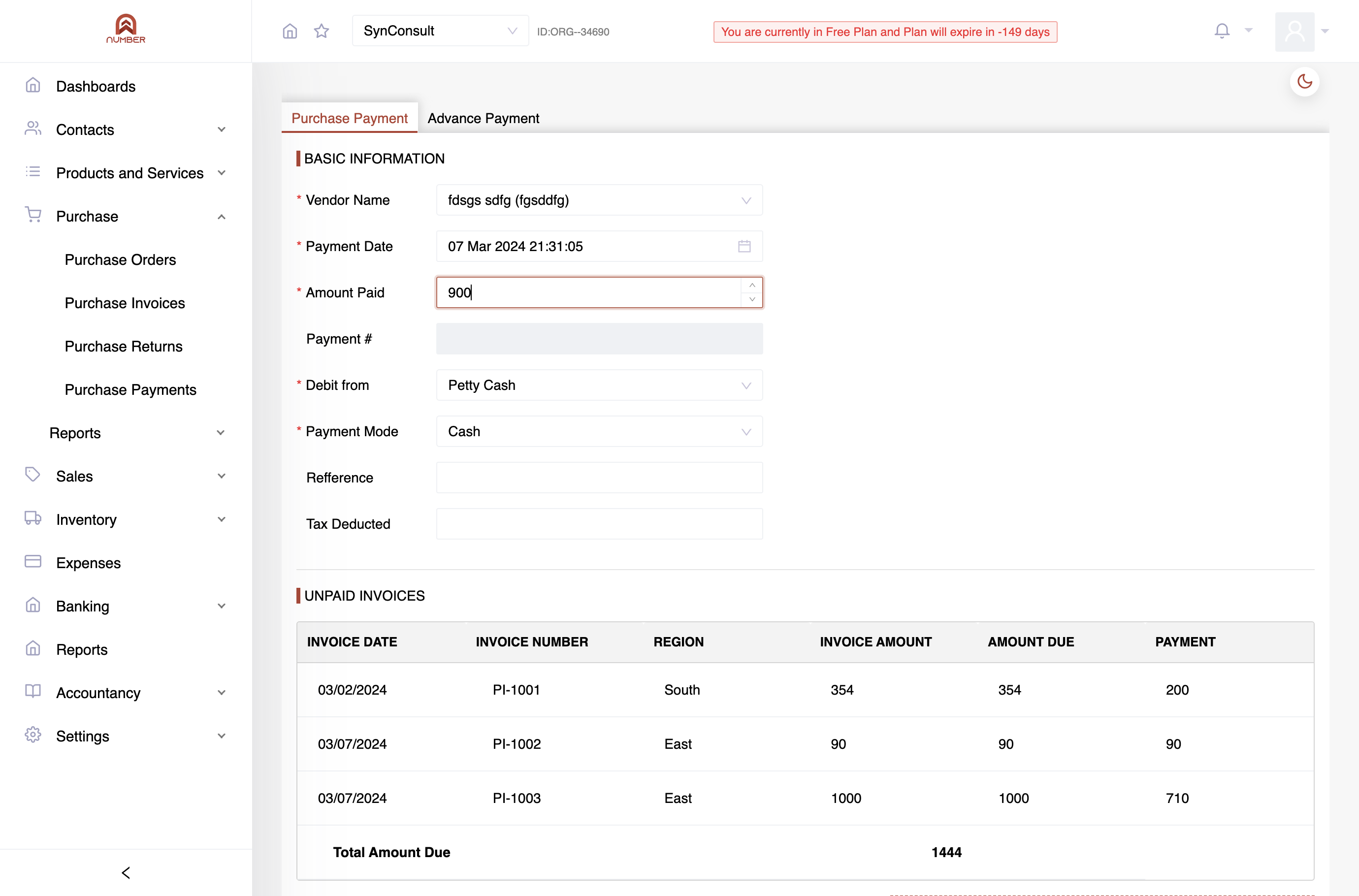Click the Settings gear icon
Image resolution: width=1359 pixels, height=896 pixels.
pos(33,735)
